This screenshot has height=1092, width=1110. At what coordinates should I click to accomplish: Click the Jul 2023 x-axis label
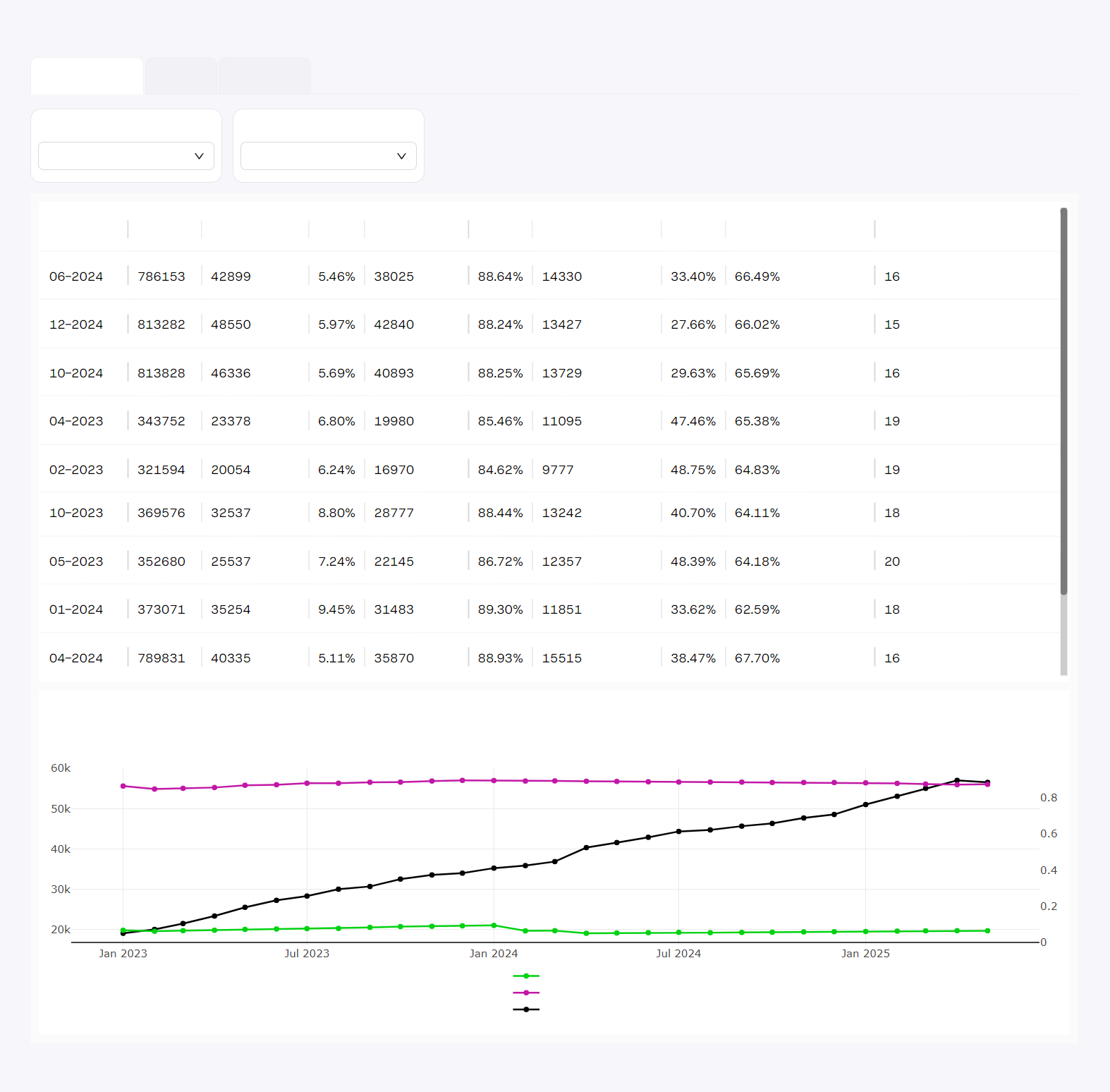tap(306, 954)
